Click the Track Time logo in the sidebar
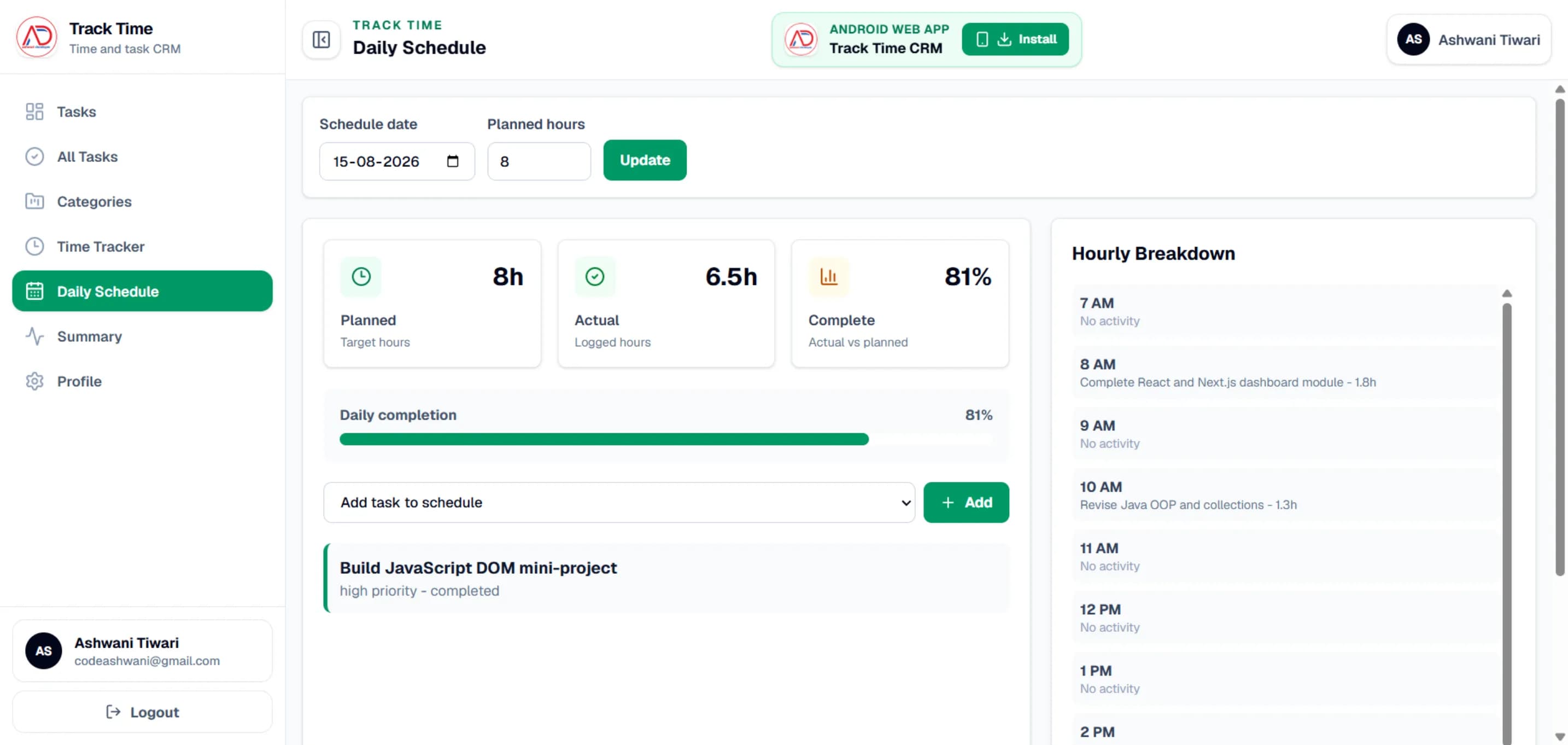Image resolution: width=1568 pixels, height=745 pixels. pos(37,38)
